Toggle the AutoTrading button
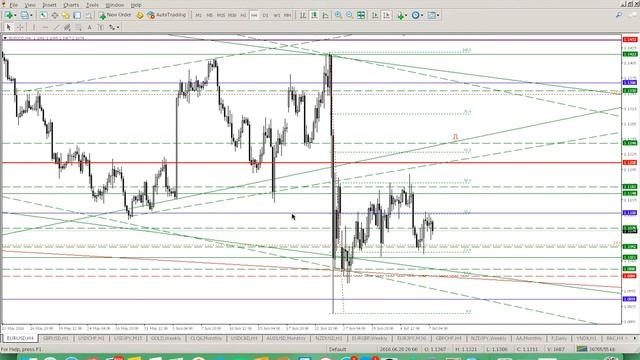The width and height of the screenshot is (640, 360). [x=167, y=15]
